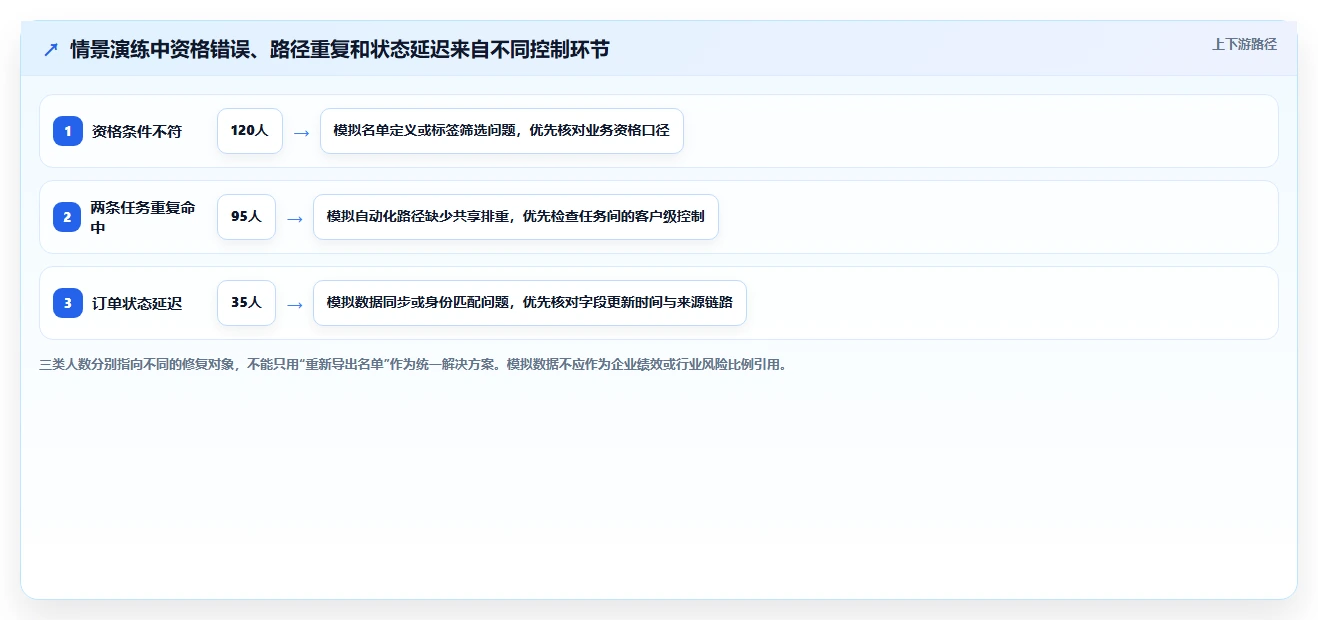This screenshot has width=1318, height=620.
Task: Open the 模拟自动化路径缺少共享排重 description box
Action: 516,217
